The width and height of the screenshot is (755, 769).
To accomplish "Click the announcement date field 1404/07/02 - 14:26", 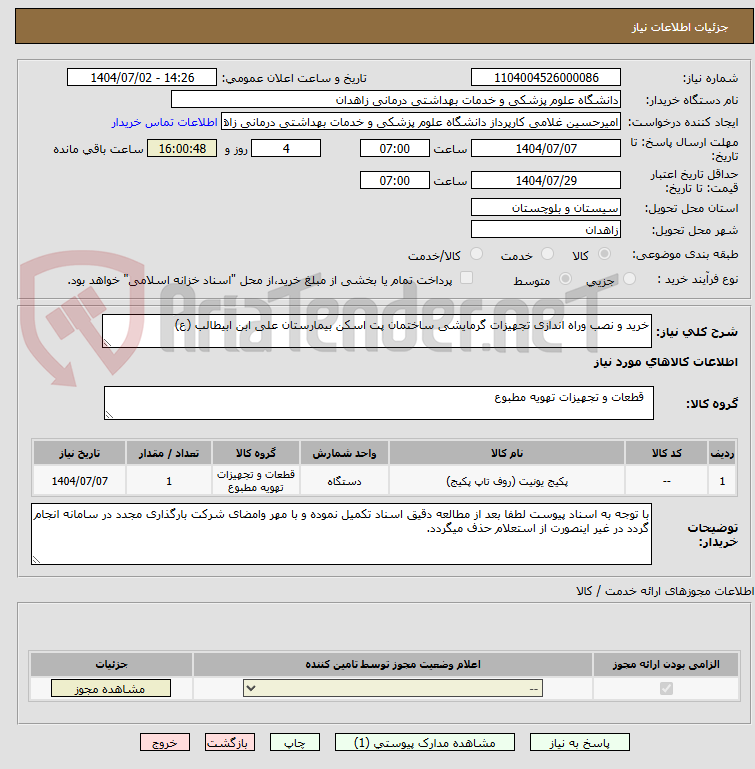I will (x=142, y=77).
